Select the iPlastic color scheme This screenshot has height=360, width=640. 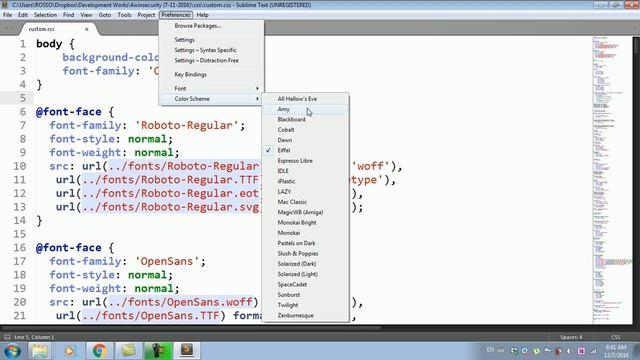(x=305, y=181)
